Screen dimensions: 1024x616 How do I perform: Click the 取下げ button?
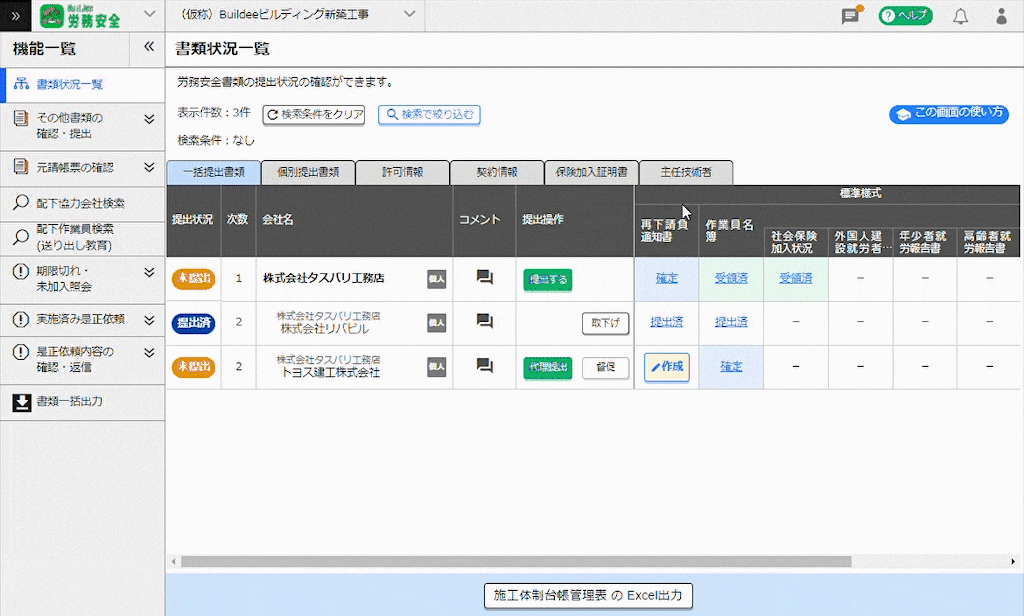605,323
